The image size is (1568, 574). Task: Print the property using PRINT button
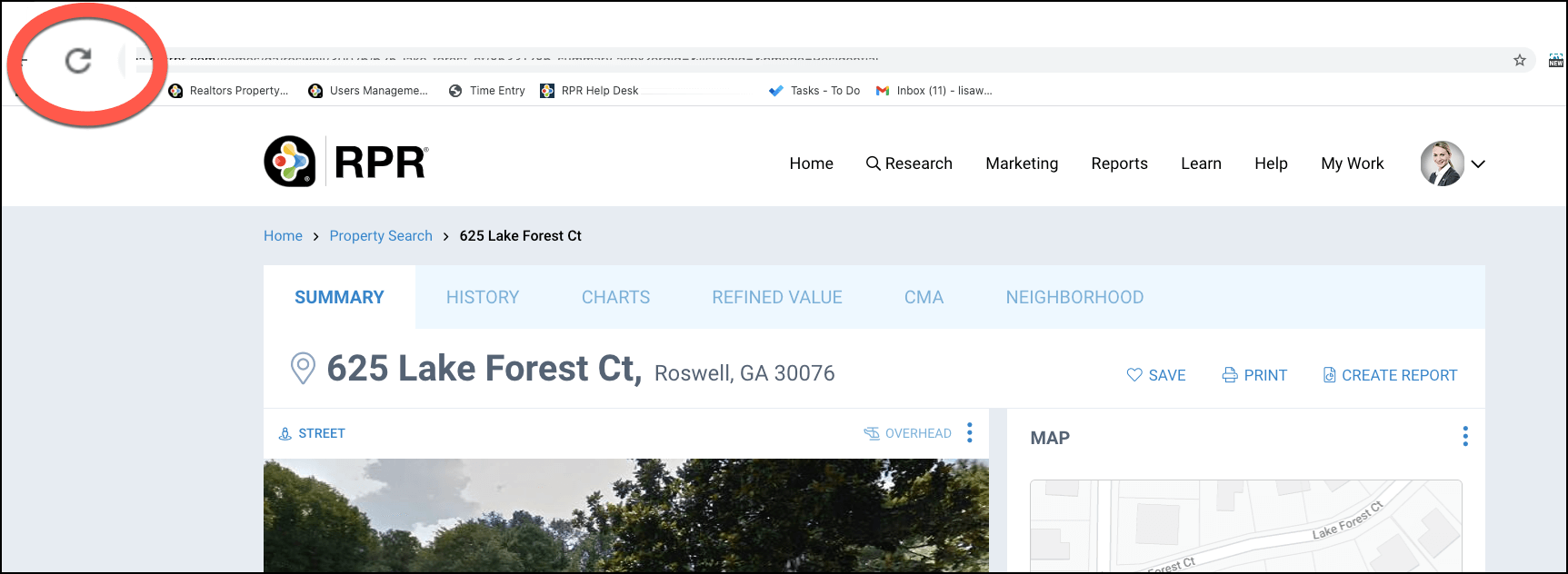(x=1254, y=375)
